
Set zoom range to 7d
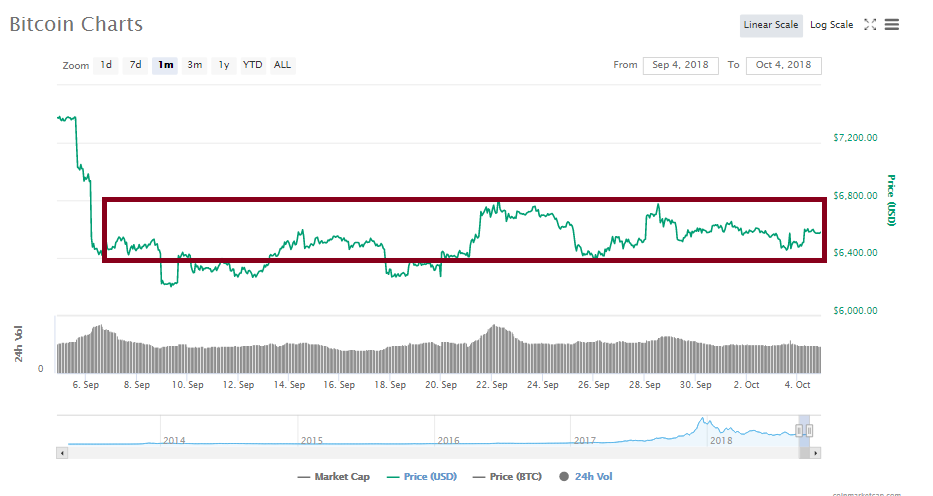135,65
